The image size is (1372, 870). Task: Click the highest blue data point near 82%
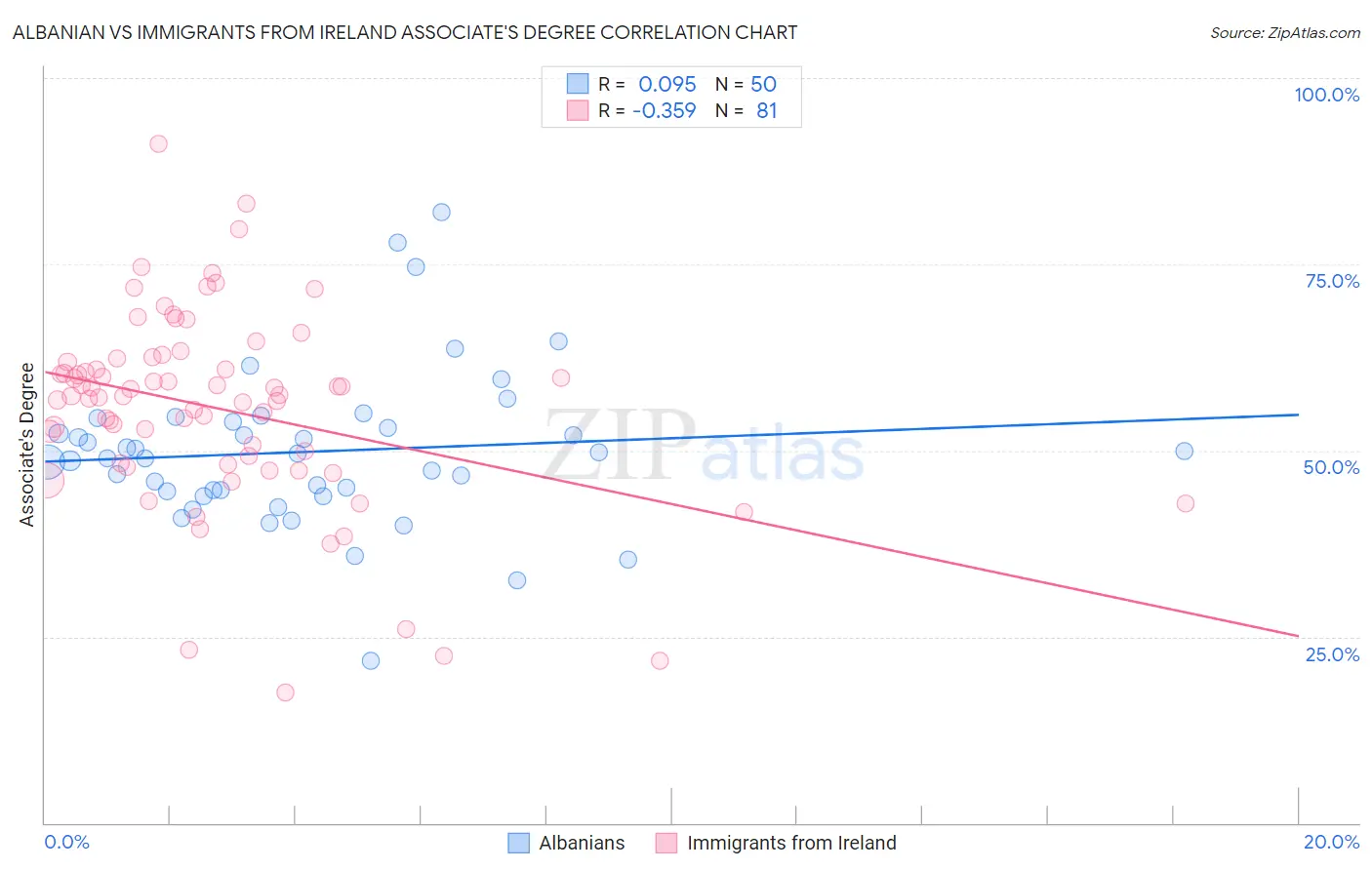[441, 212]
